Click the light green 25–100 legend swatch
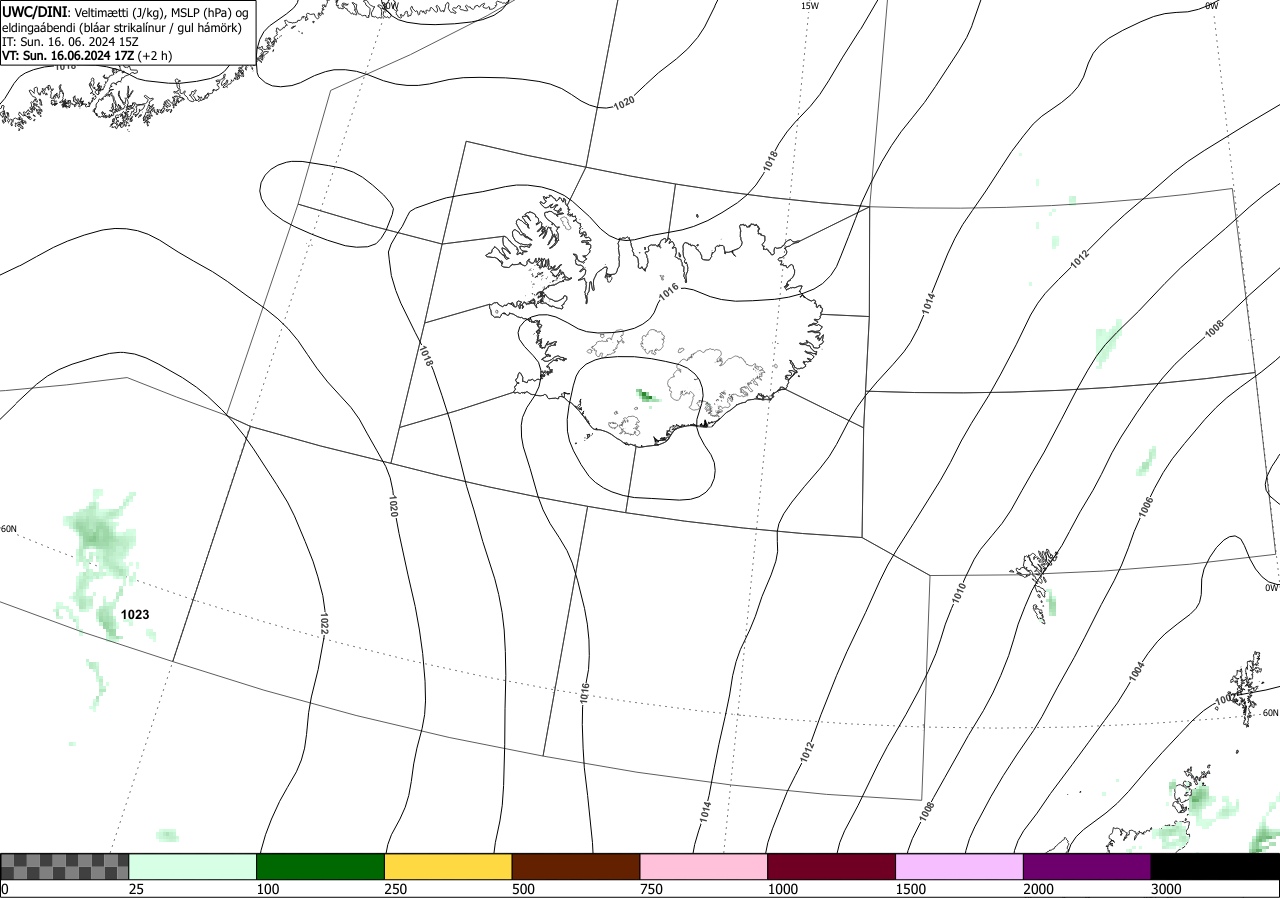Viewport: 1280px width, 898px height. coord(193,866)
